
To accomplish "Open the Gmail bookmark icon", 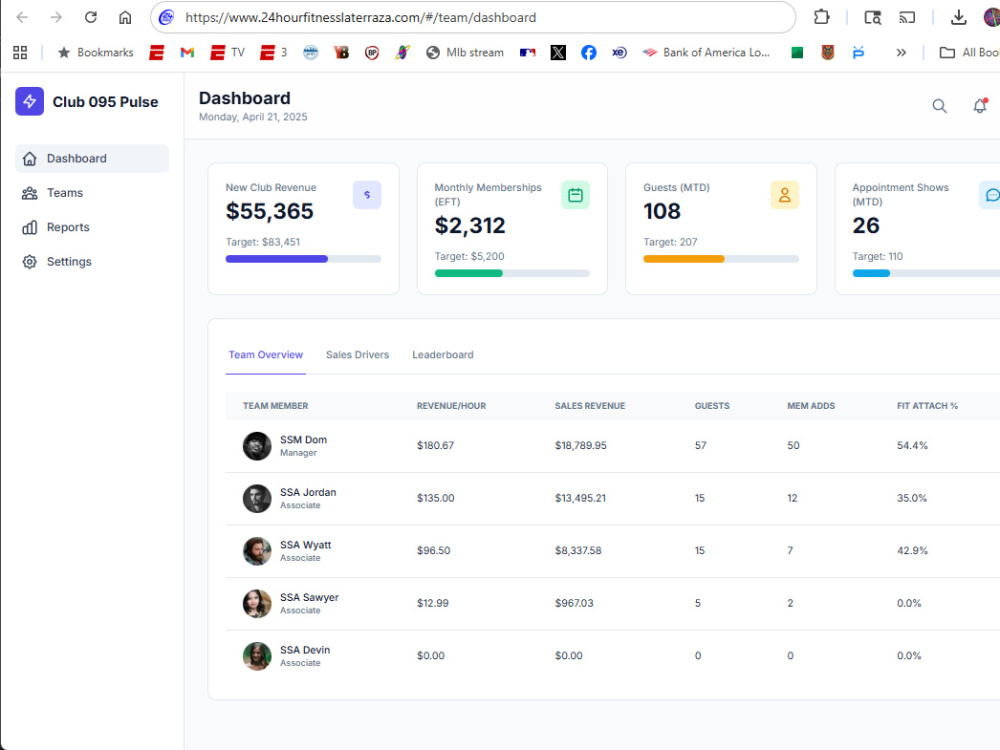I will pos(187,52).
